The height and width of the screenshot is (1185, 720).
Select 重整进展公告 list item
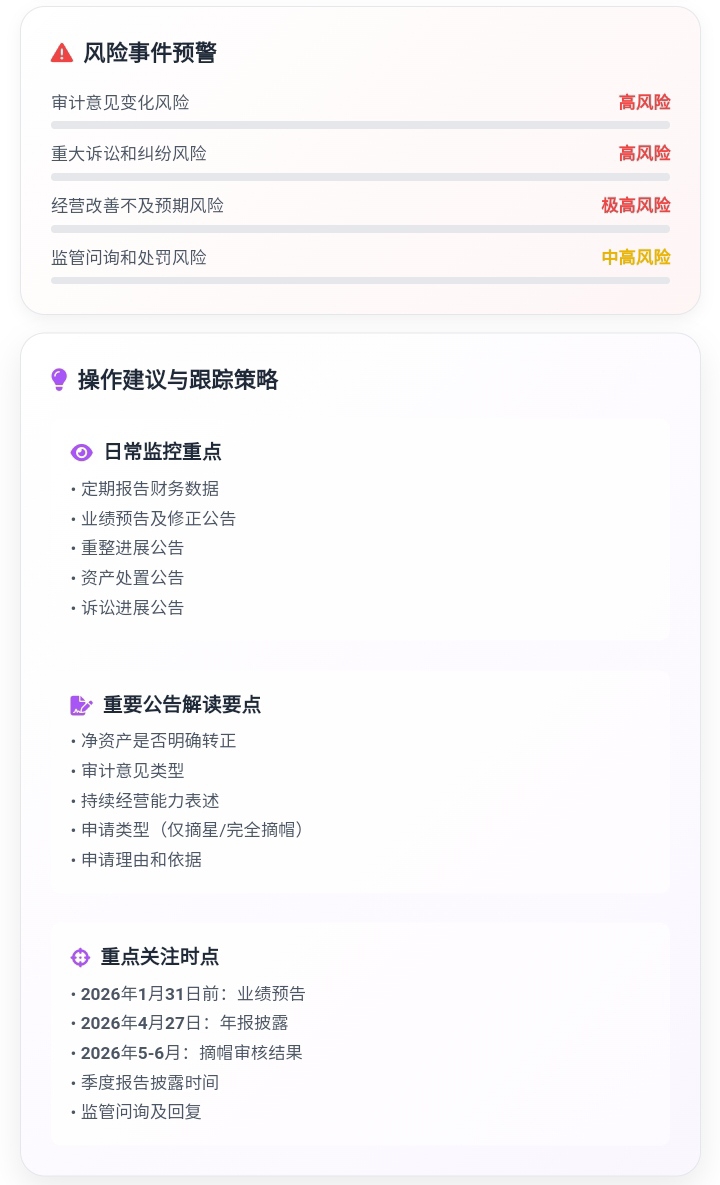point(132,548)
